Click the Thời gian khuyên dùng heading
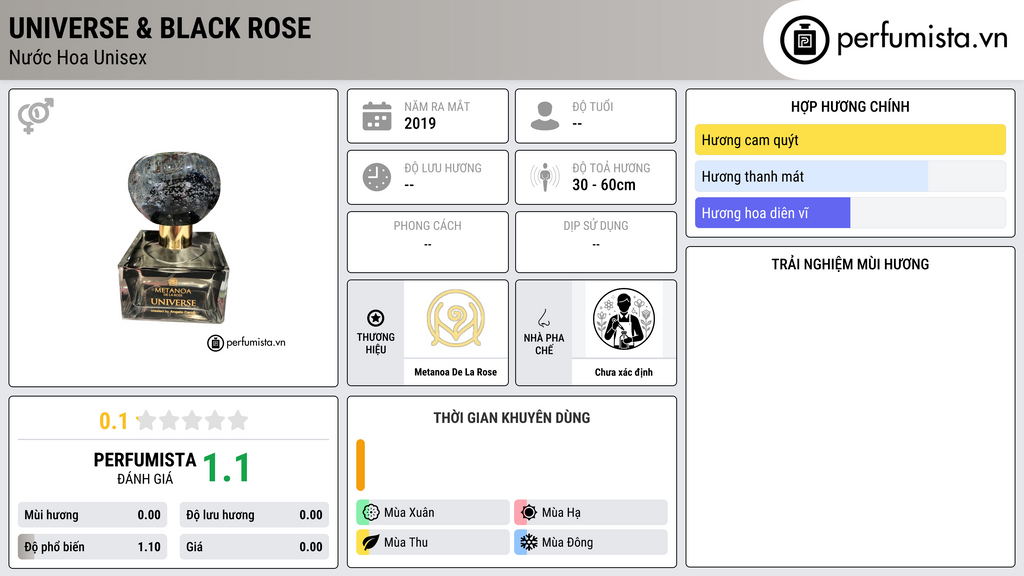 pyautogui.click(x=512, y=418)
